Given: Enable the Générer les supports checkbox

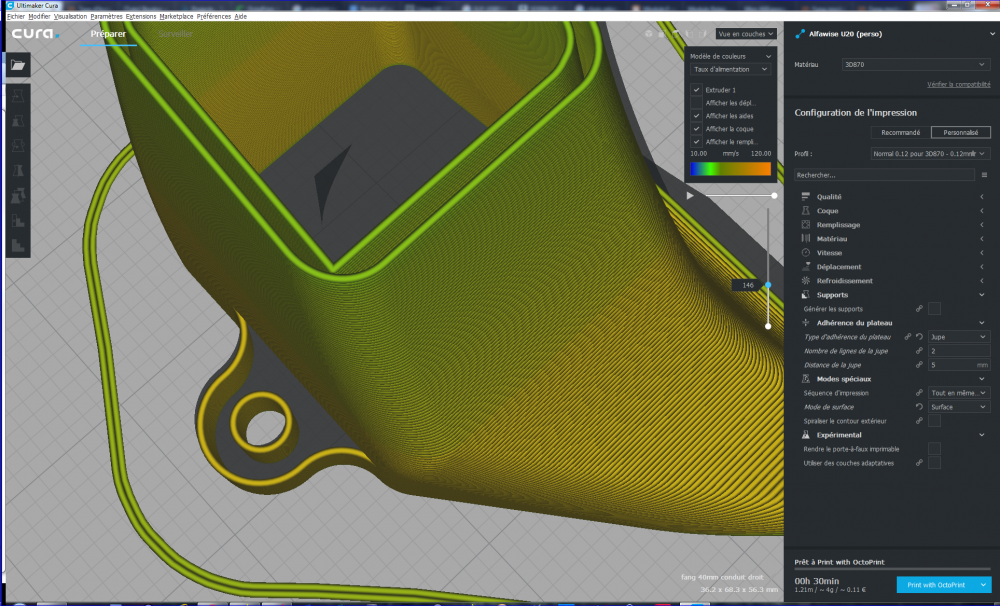Looking at the screenshot, I should coord(934,309).
